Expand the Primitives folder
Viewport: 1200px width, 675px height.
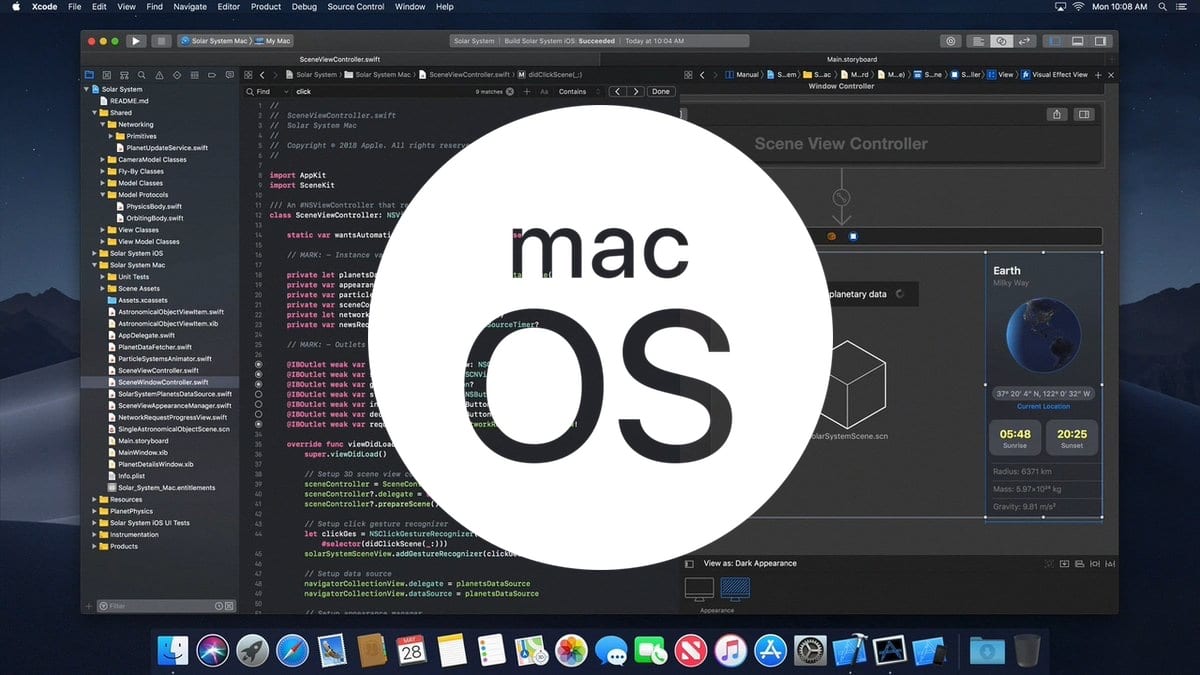pos(112,137)
